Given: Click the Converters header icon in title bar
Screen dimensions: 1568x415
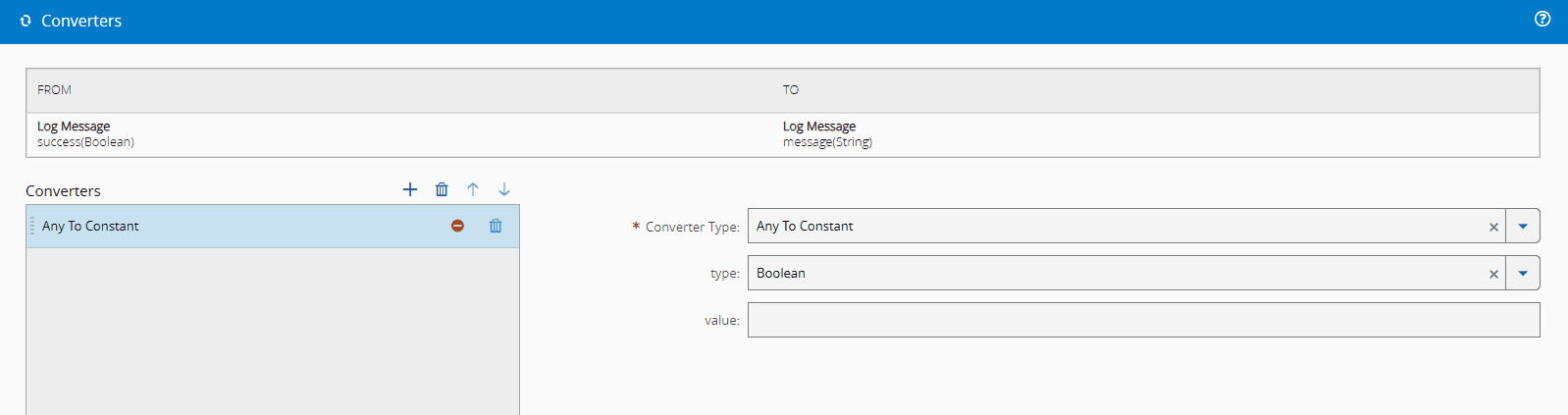Looking at the screenshot, I should click(26, 21).
